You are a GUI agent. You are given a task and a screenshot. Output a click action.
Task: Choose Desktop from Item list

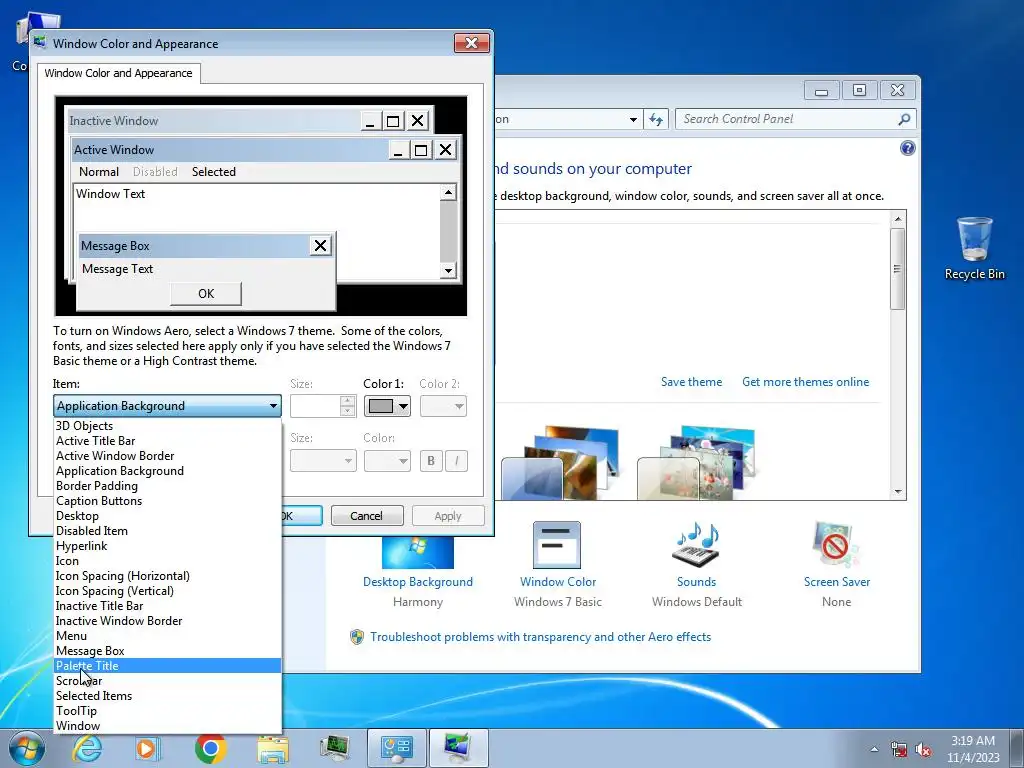167,516
